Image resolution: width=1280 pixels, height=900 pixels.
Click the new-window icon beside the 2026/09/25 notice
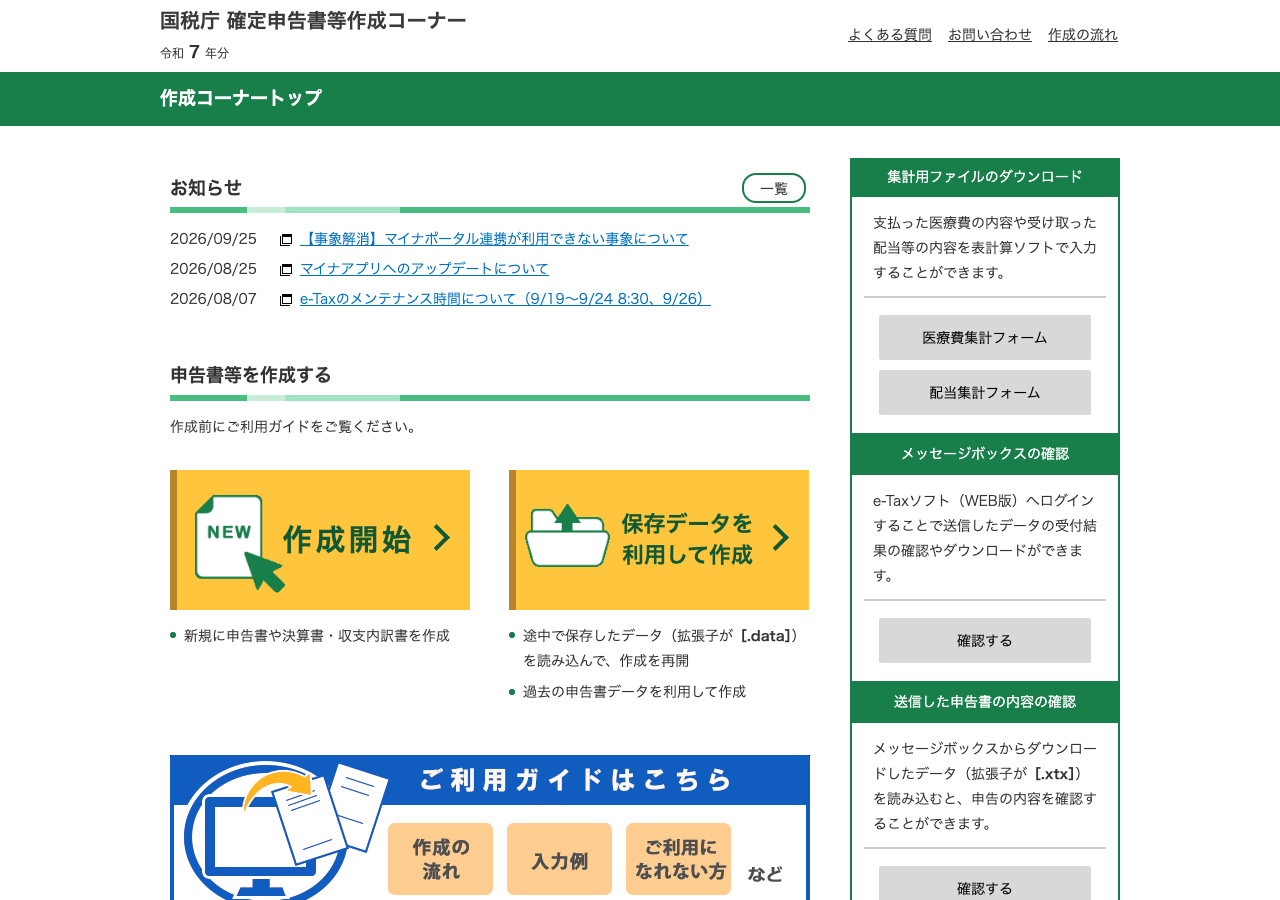pyautogui.click(x=286, y=240)
